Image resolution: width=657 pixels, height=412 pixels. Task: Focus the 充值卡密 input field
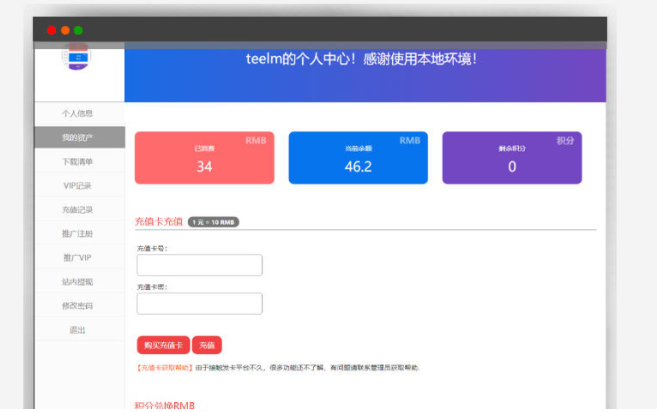click(199, 303)
